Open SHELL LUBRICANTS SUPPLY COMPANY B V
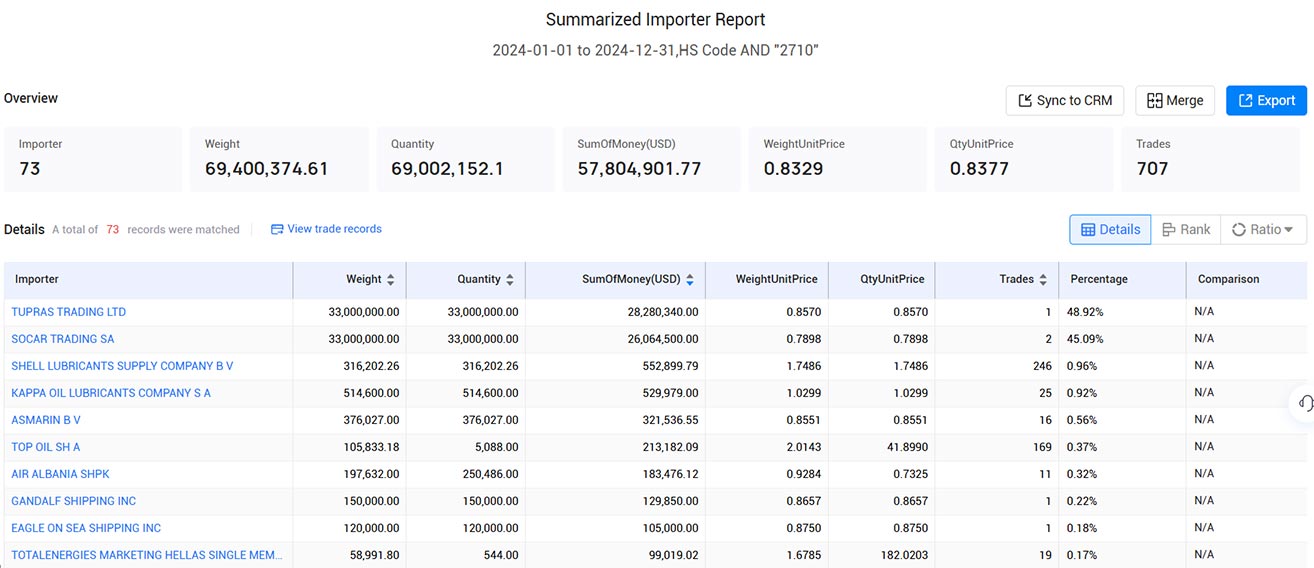Viewport: 1314px width, 568px height. click(122, 366)
